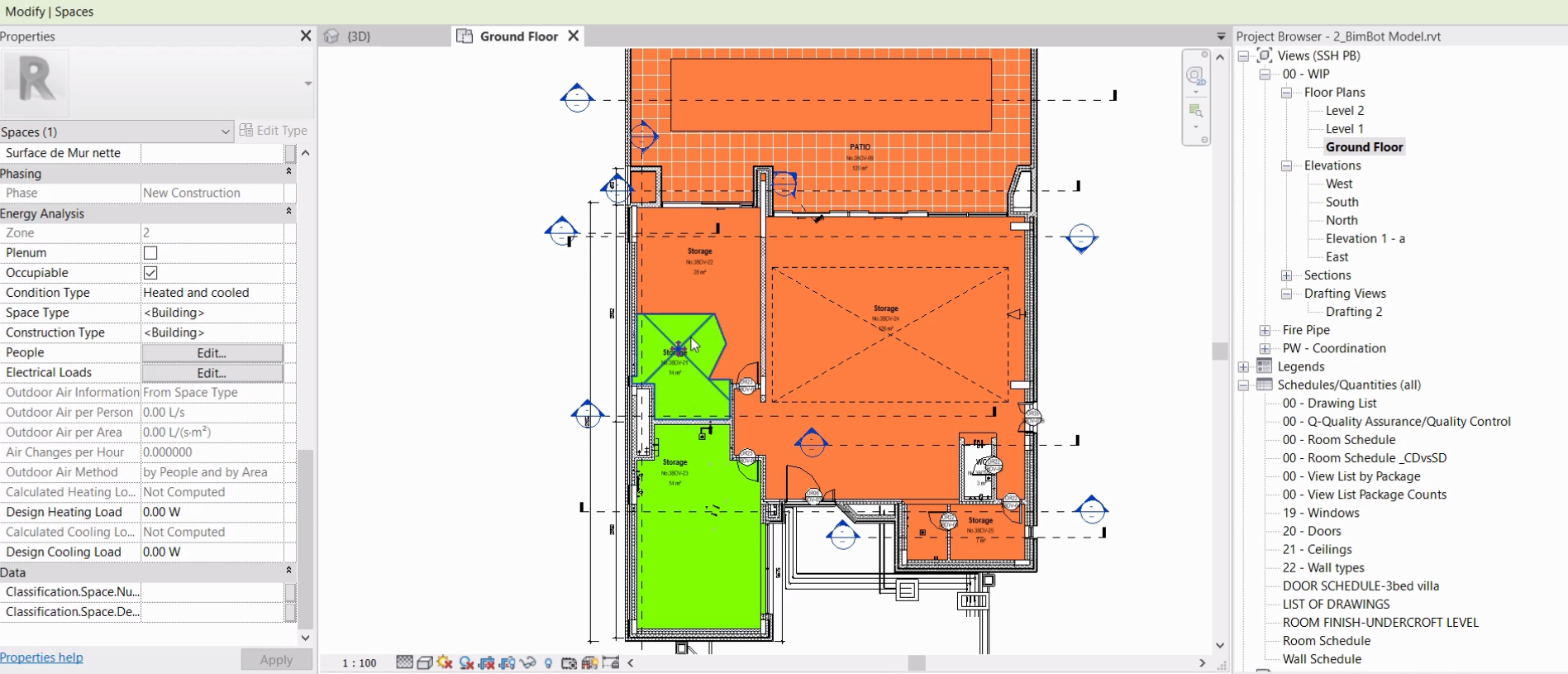Click small button beside Classification.Space.De field
This screenshot has height=674, width=1568.
click(290, 612)
